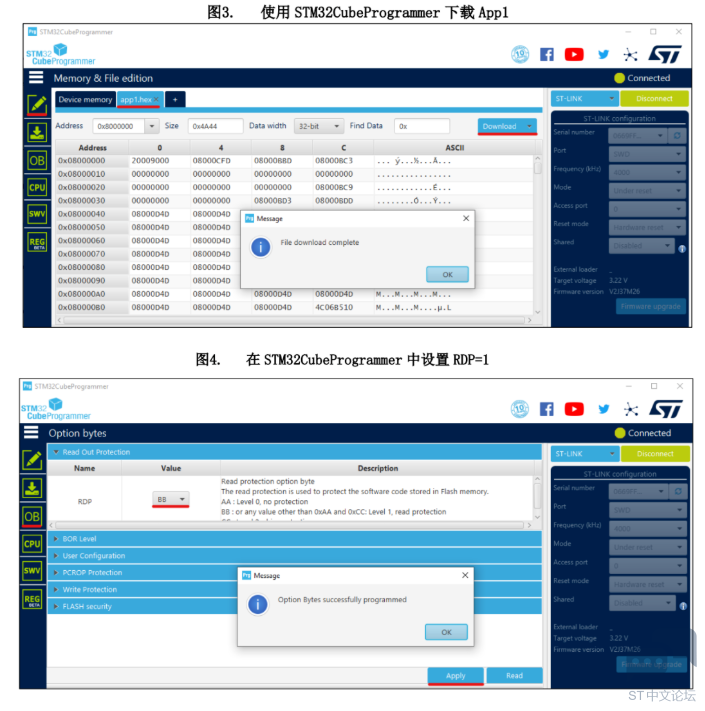705x711 pixels.
Task: Open REG beta icon in Option bytes window
Action: [32, 599]
